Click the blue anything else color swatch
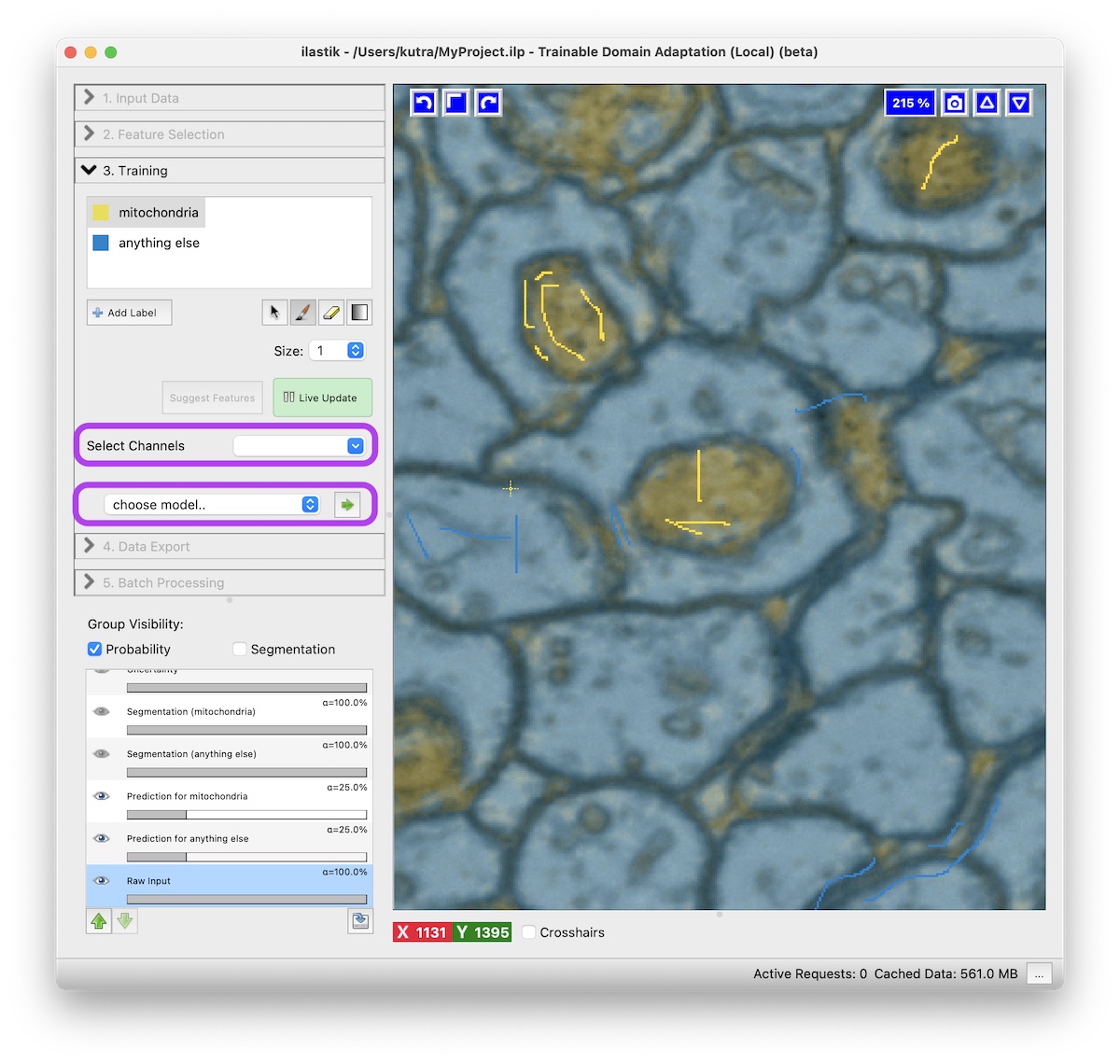This screenshot has height=1064, width=1120. [x=101, y=243]
